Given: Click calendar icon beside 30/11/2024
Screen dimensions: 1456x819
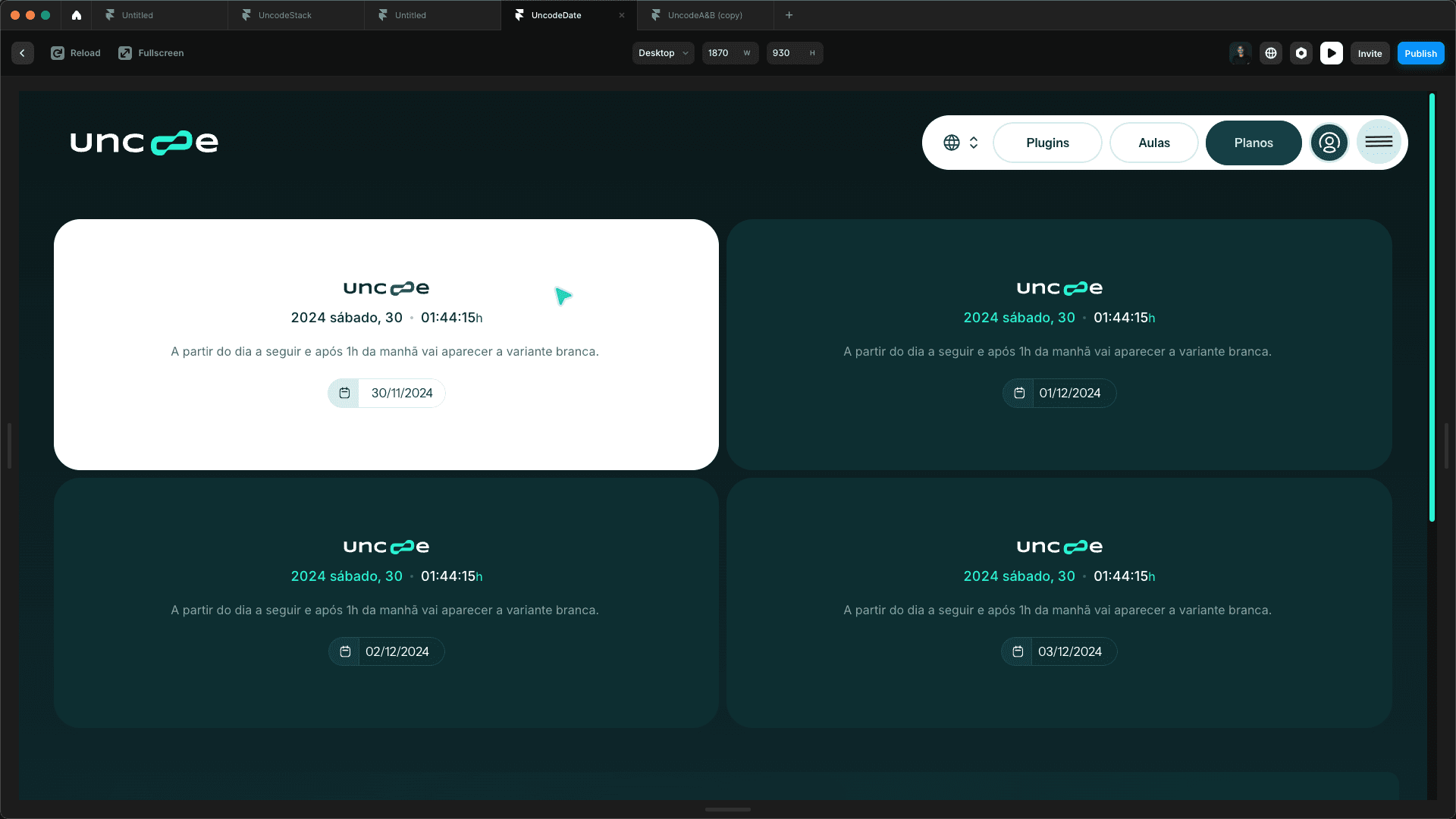Looking at the screenshot, I should (x=344, y=393).
